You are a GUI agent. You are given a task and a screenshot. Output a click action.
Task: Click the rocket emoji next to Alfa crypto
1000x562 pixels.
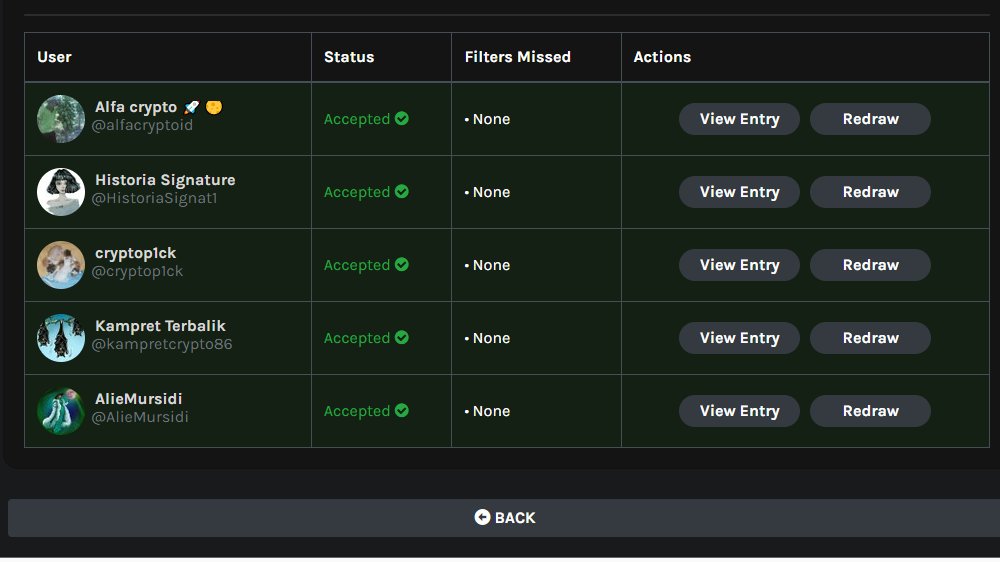[192, 107]
